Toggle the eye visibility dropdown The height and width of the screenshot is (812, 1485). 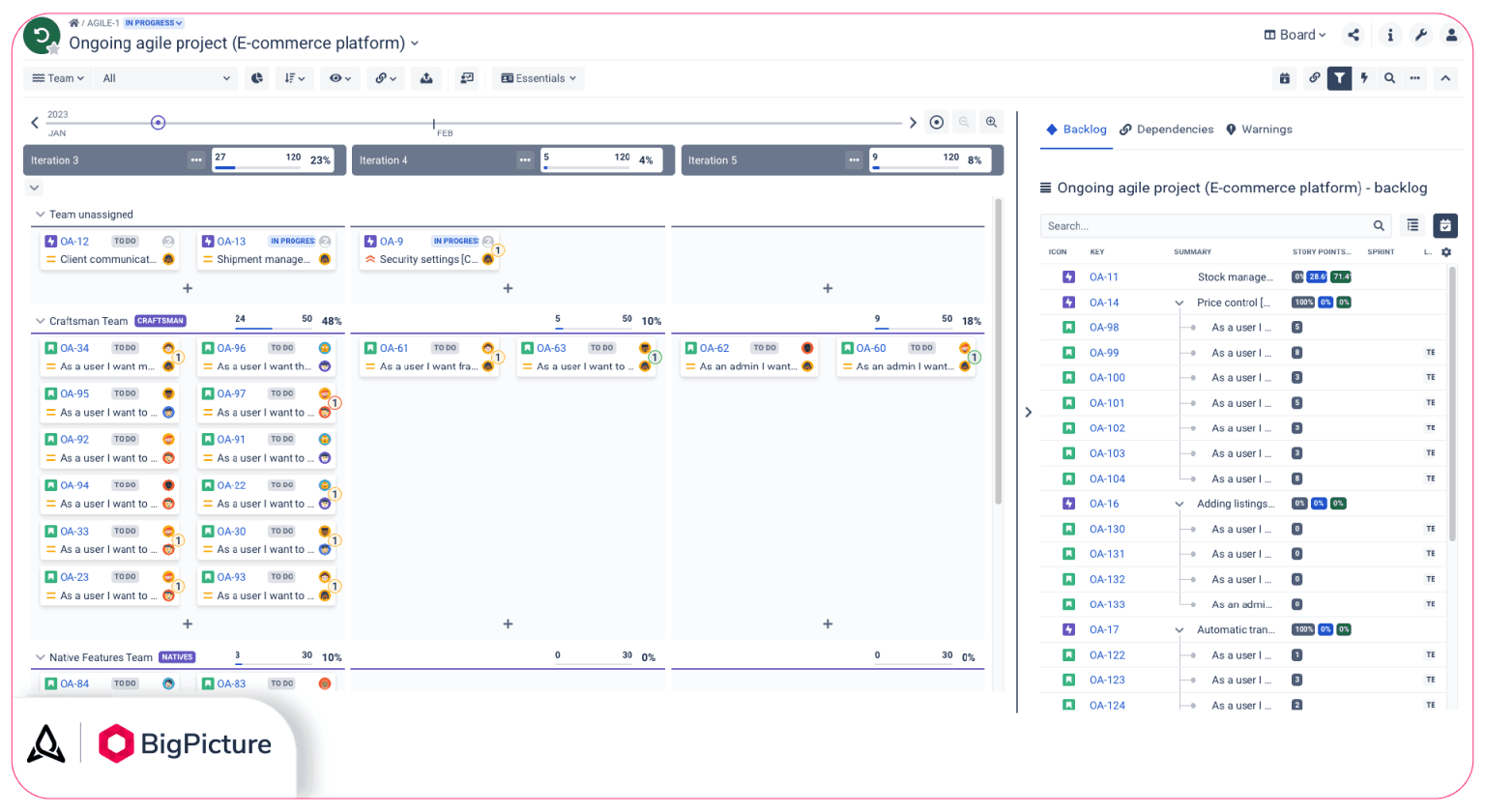(x=340, y=78)
